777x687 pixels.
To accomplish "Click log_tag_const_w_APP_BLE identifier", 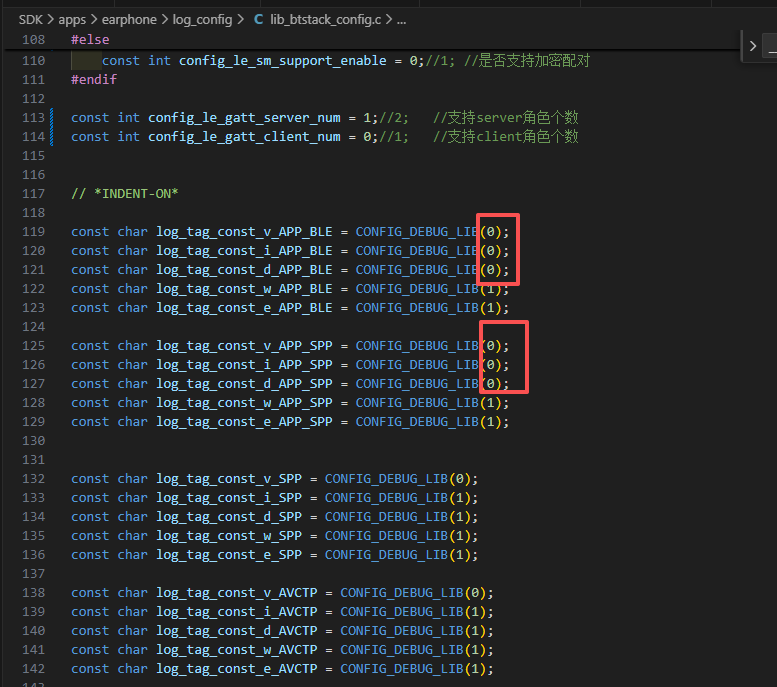I will pos(244,289).
